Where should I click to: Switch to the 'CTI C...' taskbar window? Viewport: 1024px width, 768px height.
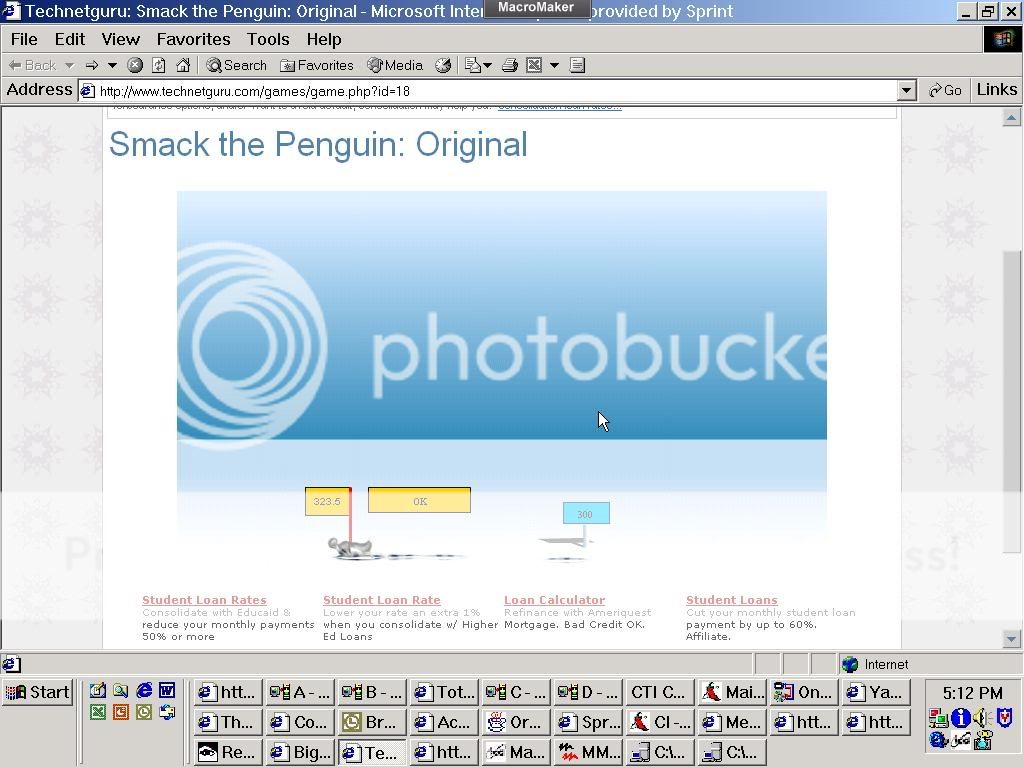point(658,692)
